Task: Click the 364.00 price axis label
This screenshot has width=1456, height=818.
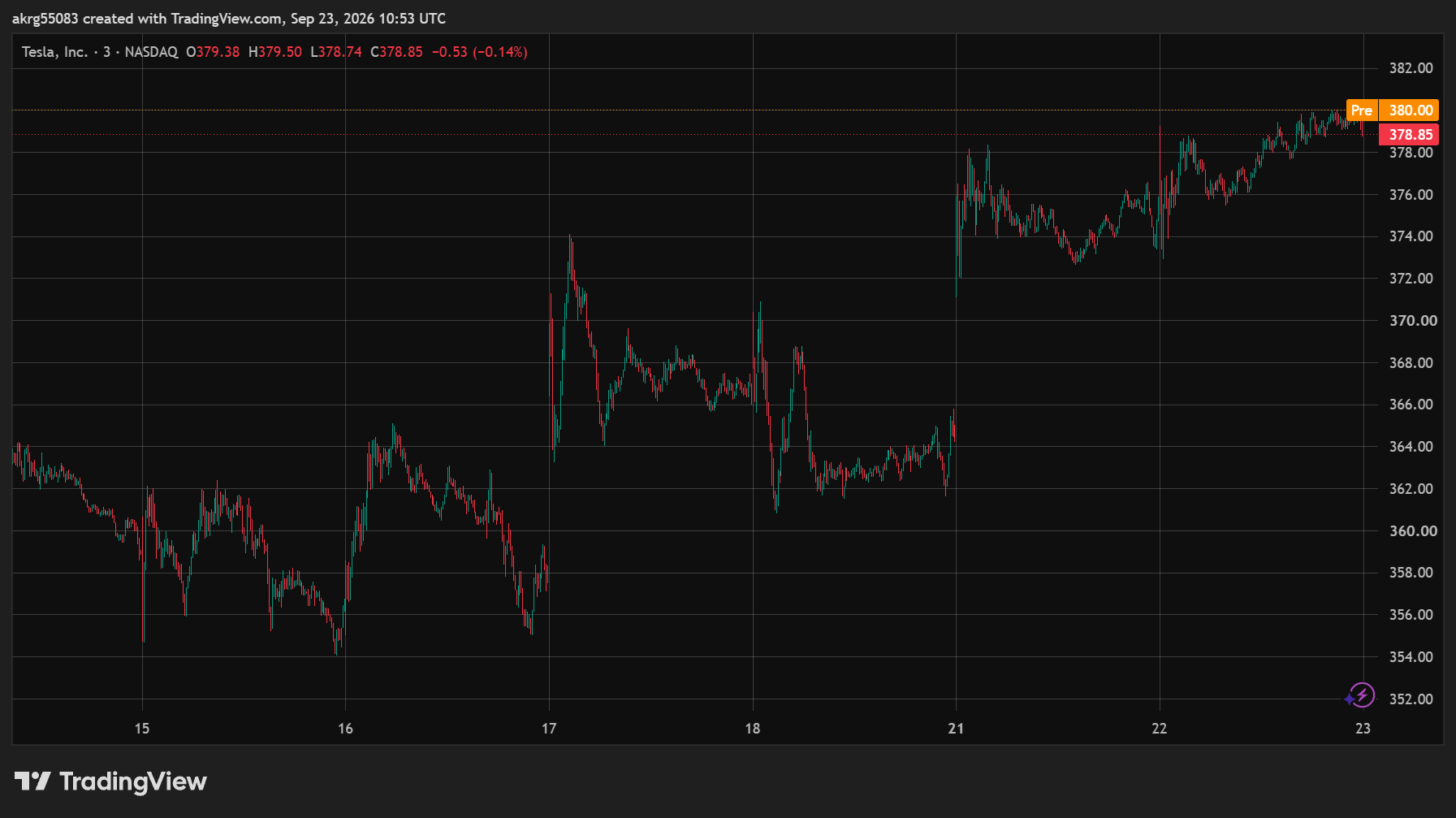Action: (x=1411, y=447)
